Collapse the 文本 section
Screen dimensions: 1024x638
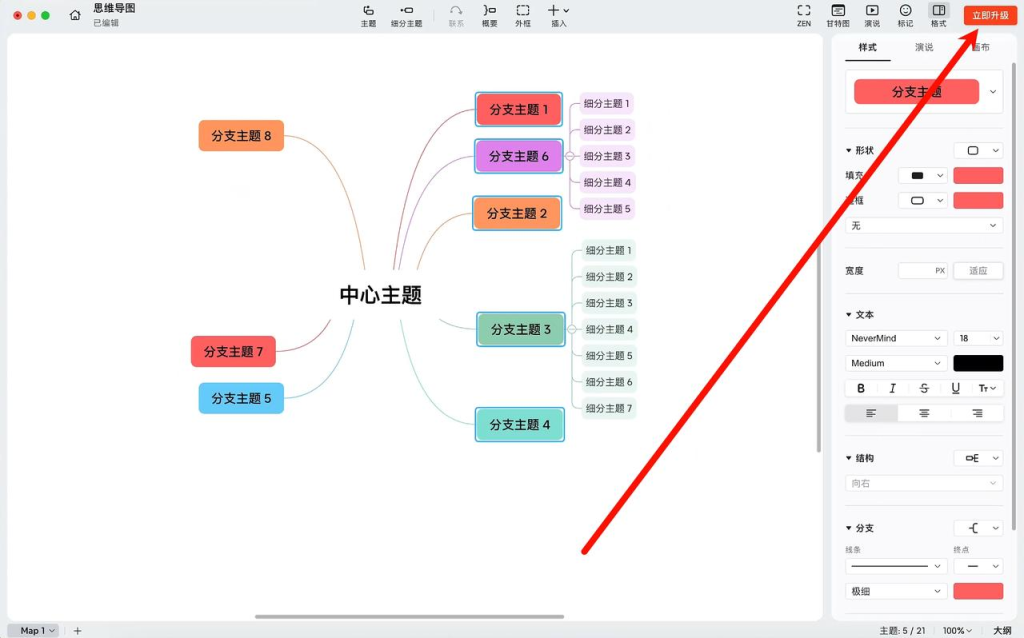(848, 315)
